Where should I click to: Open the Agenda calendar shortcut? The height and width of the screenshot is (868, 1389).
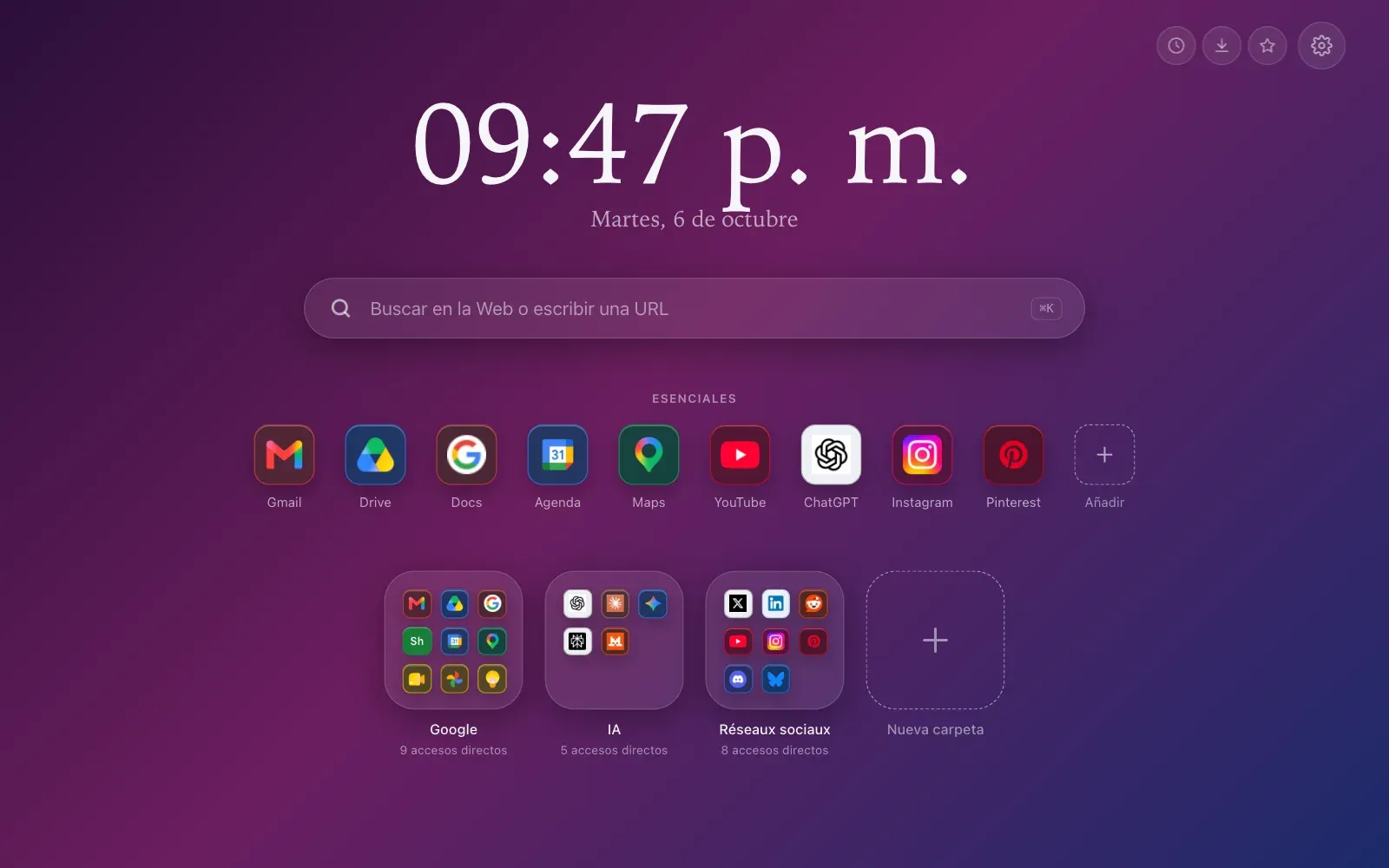[x=557, y=455]
